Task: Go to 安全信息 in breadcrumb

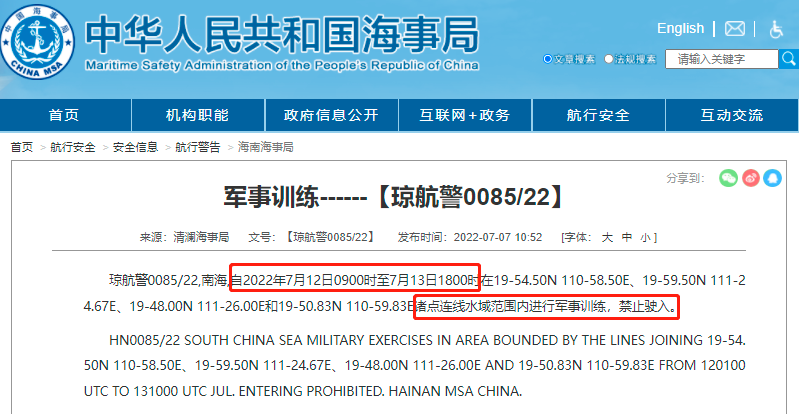Action: tap(136, 148)
